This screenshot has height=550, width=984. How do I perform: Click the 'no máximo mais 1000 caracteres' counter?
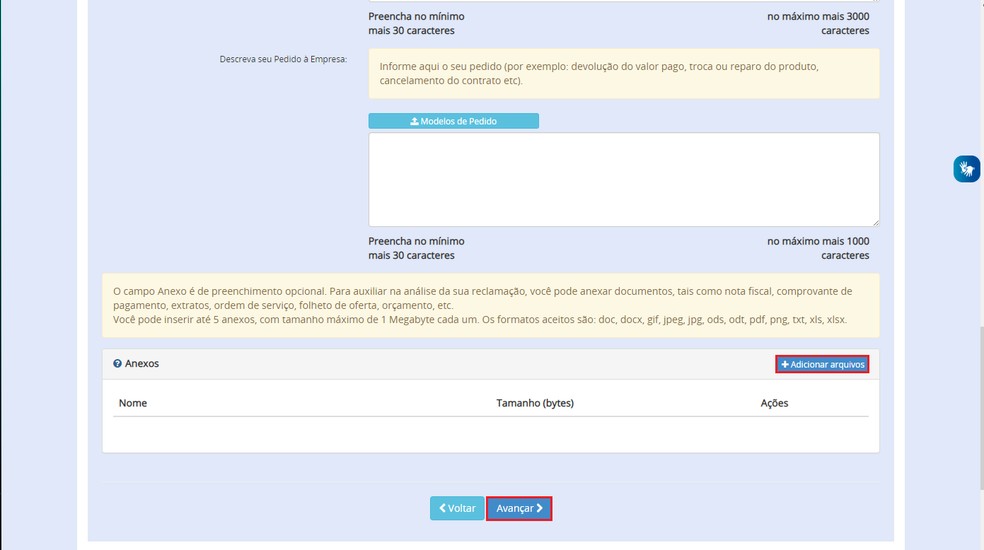click(818, 248)
